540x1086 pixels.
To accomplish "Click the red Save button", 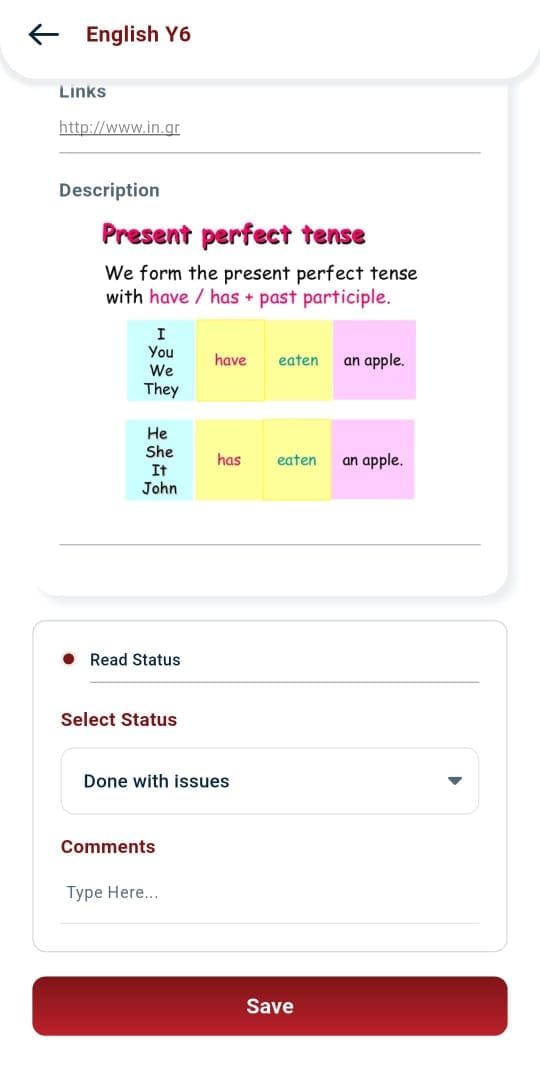I will (270, 1006).
